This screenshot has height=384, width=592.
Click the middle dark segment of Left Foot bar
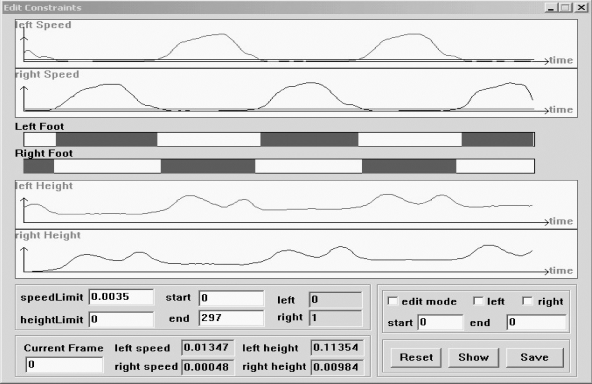[309, 139]
